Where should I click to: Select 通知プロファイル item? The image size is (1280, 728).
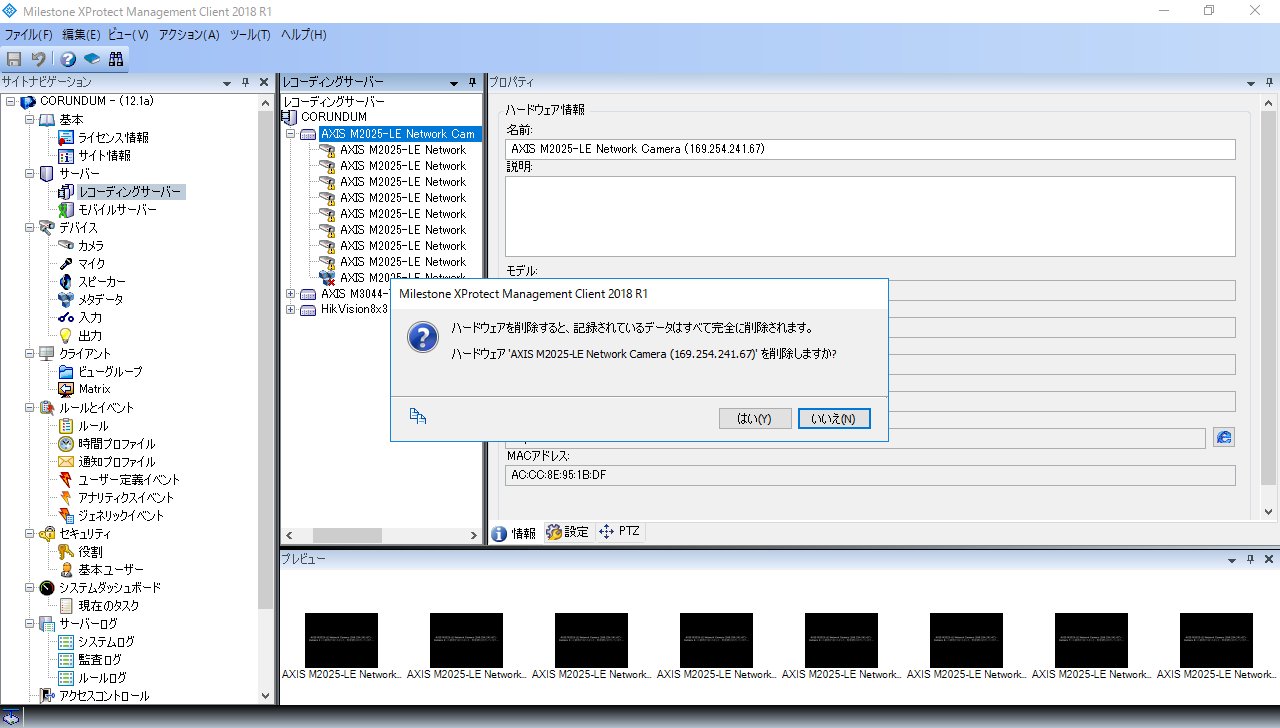117,462
